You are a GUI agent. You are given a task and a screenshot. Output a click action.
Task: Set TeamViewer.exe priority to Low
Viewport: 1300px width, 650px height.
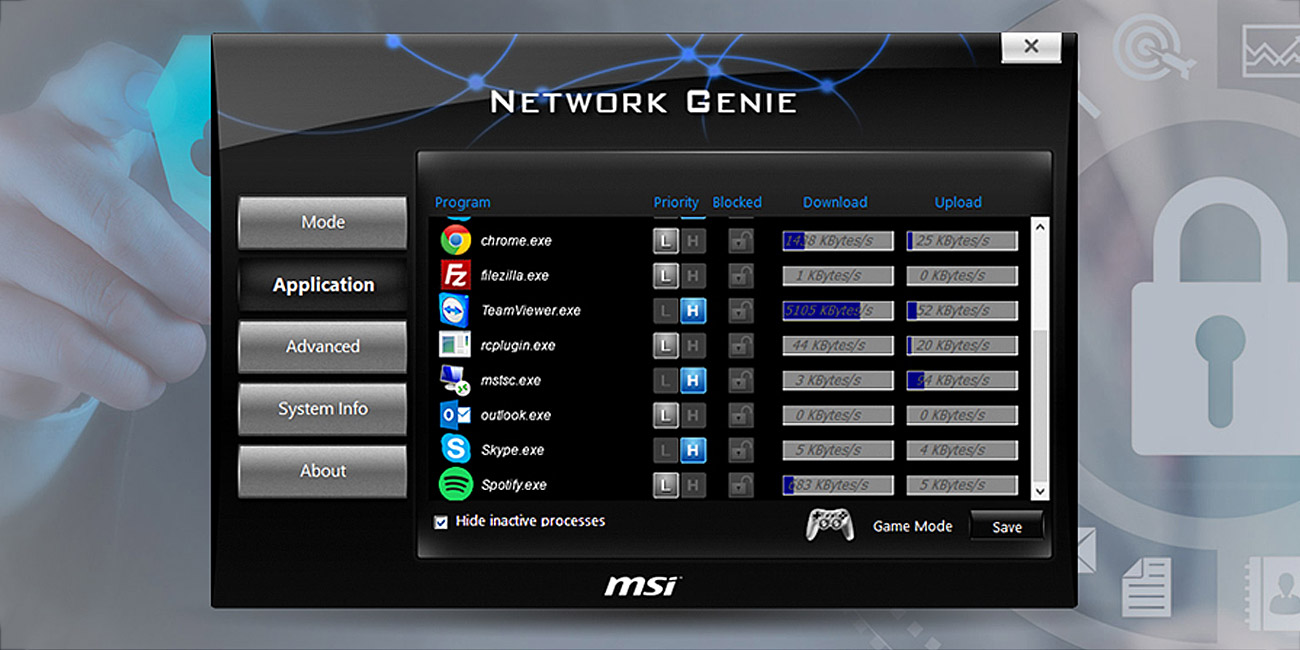(666, 311)
